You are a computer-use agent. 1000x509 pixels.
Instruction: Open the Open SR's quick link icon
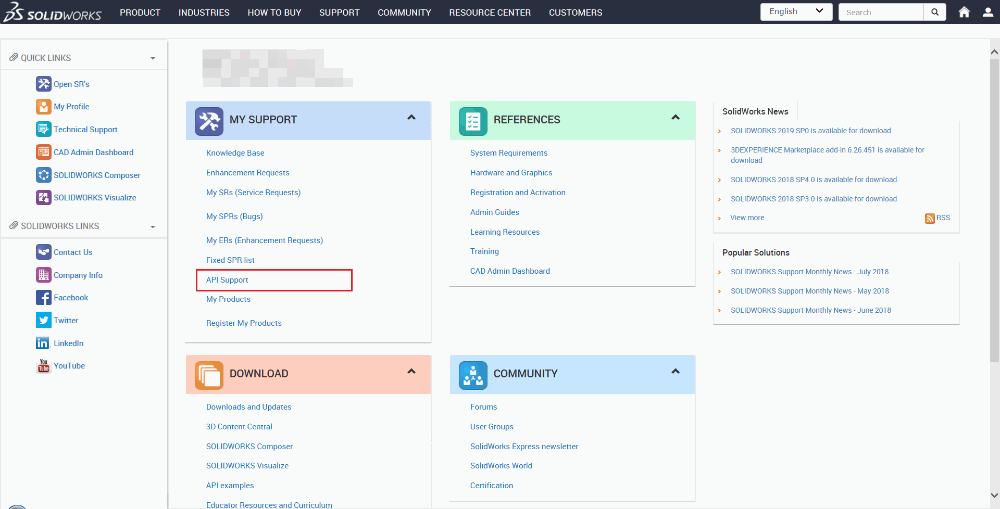pos(43,84)
